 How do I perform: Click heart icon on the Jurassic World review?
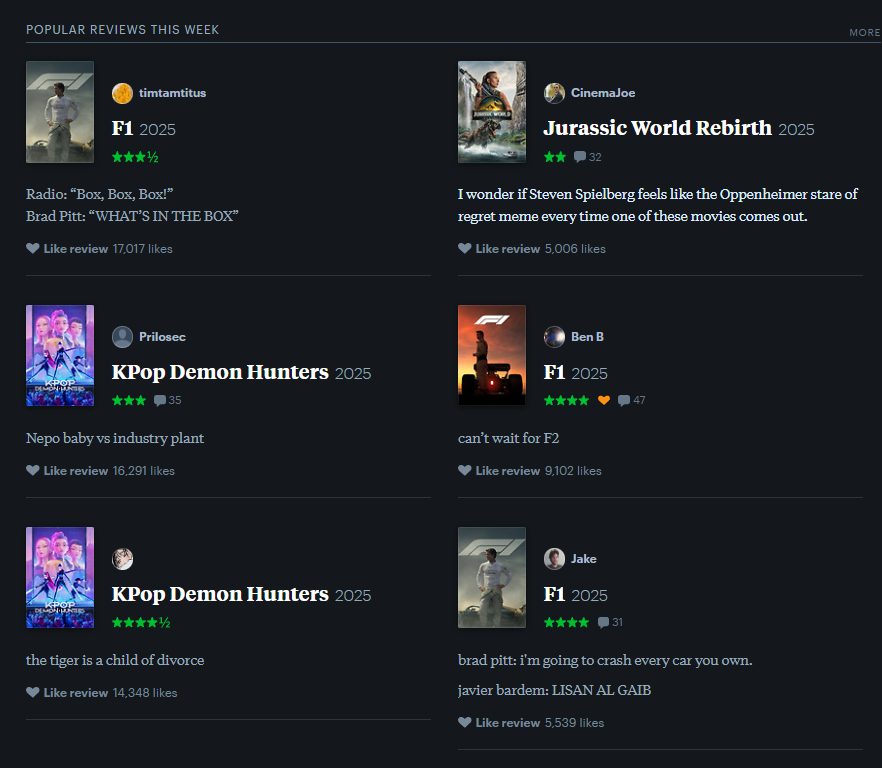[465, 248]
